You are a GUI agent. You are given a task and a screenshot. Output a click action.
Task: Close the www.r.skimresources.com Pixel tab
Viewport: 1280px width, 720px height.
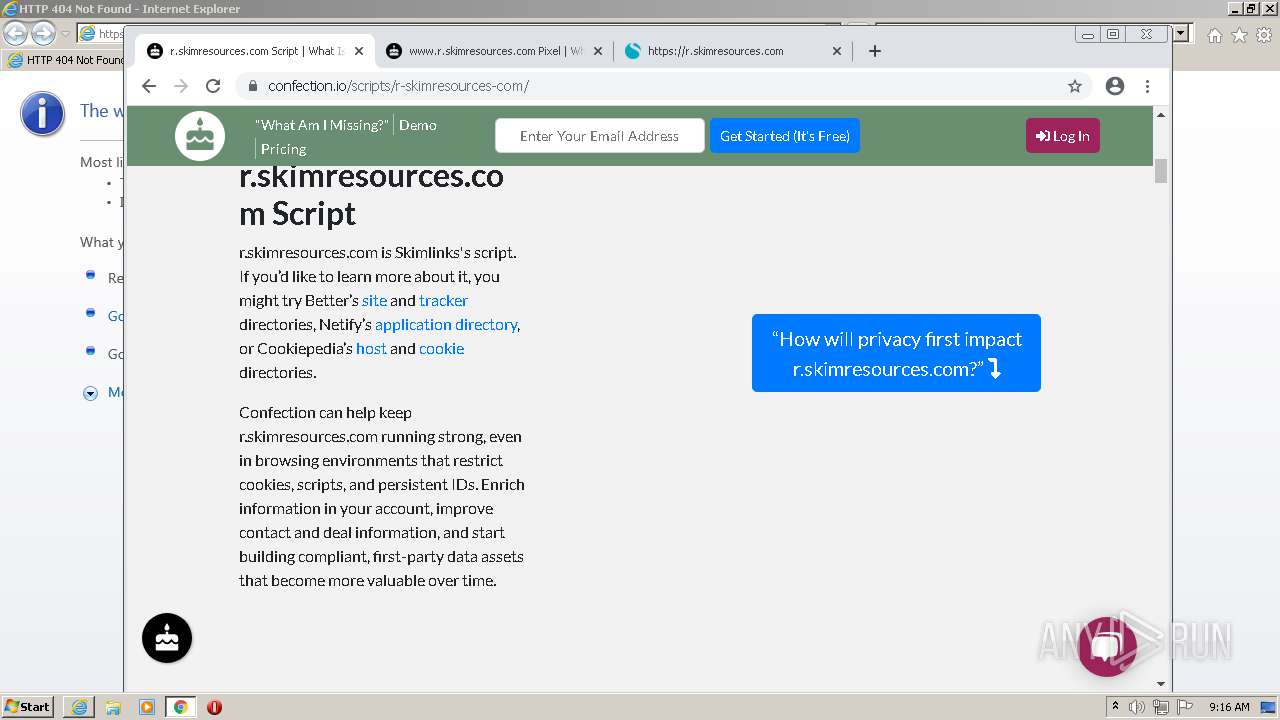click(x=598, y=51)
